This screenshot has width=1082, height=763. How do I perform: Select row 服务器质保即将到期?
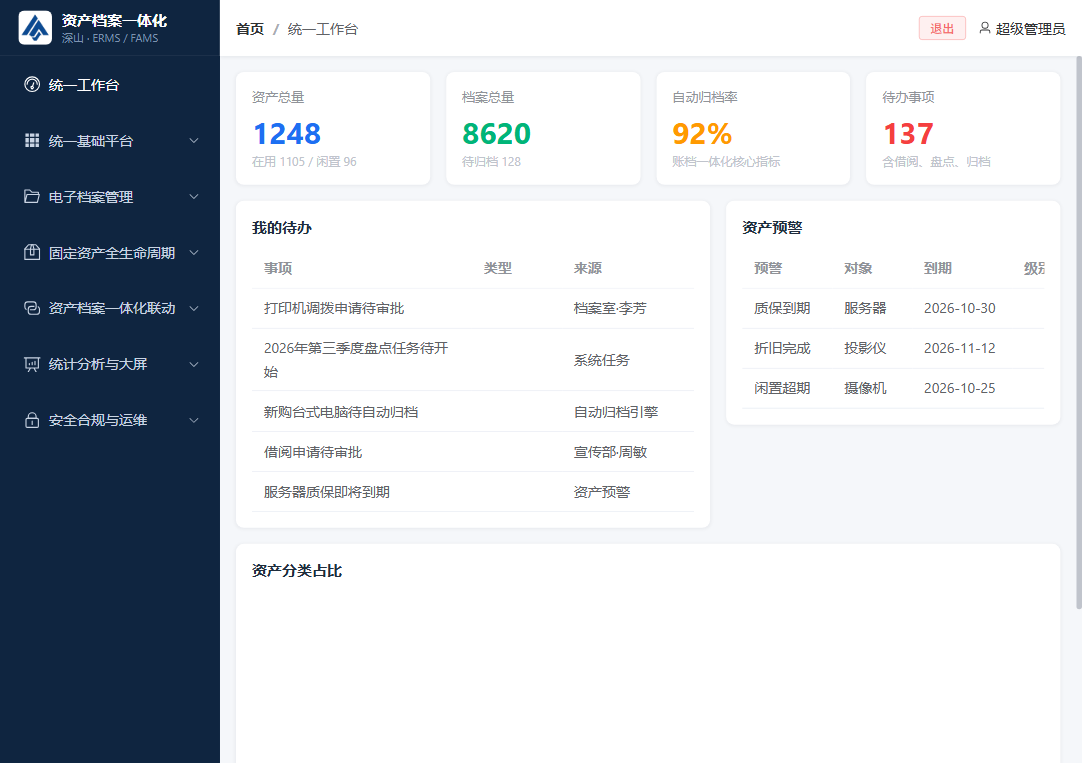tap(473, 492)
